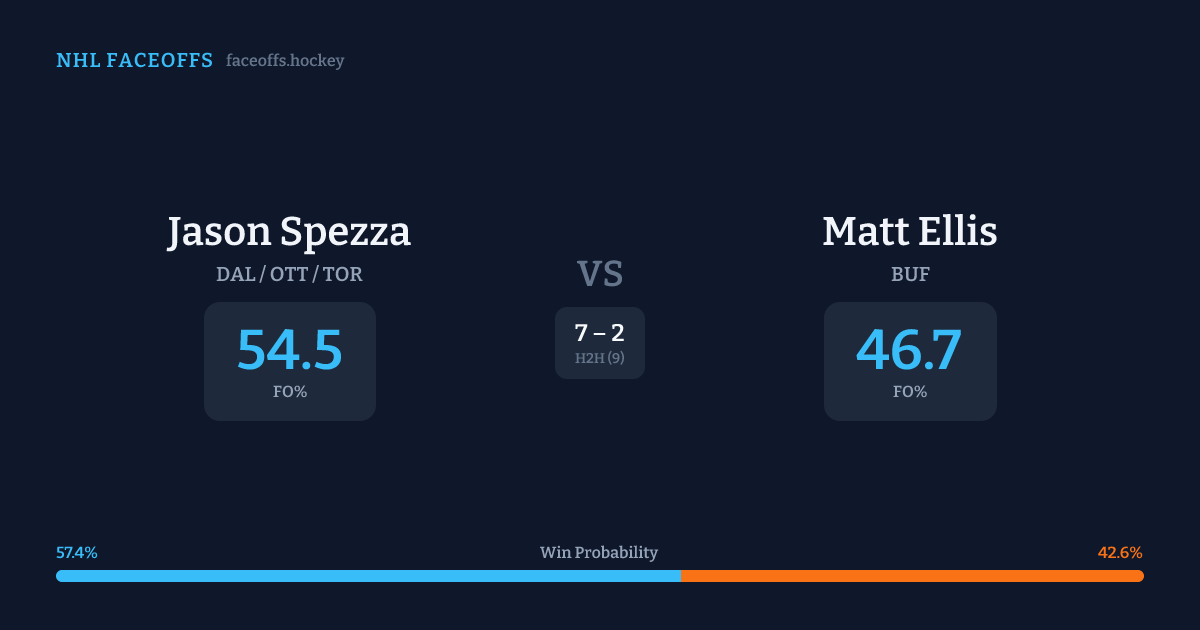
Task: Click the VS text between players
Action: click(x=600, y=274)
